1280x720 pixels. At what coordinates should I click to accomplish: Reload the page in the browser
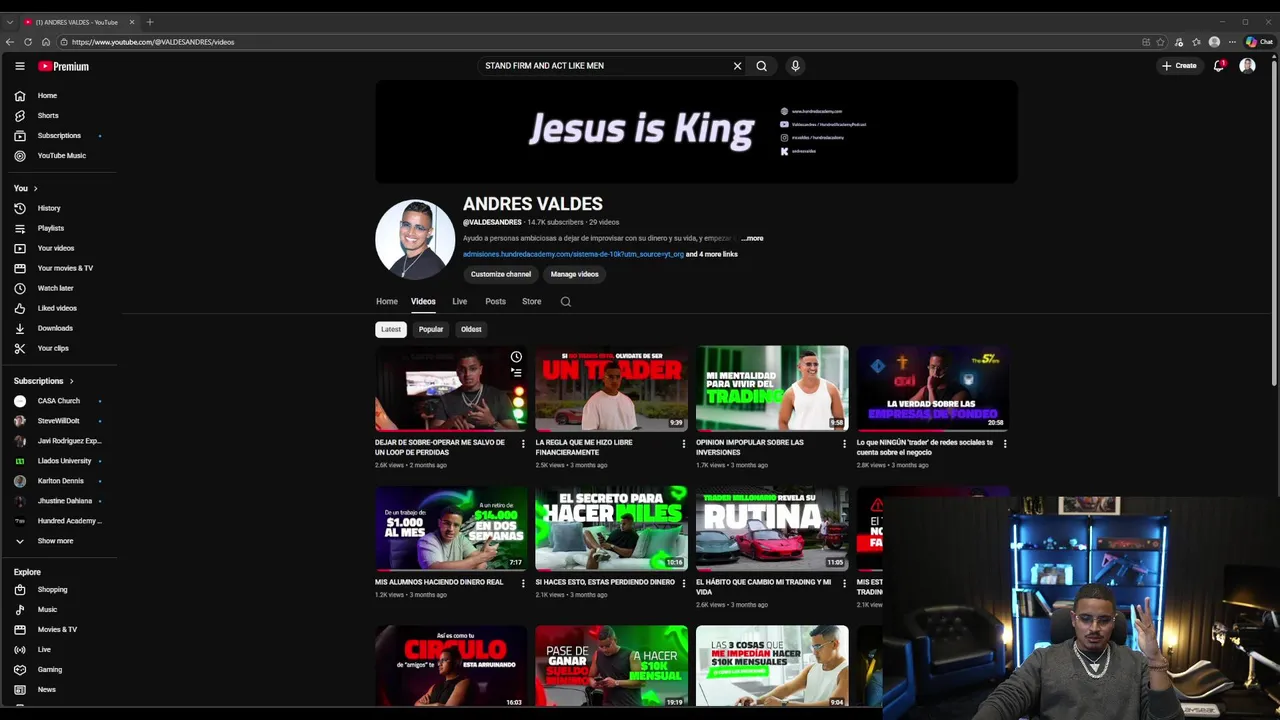coord(28,42)
